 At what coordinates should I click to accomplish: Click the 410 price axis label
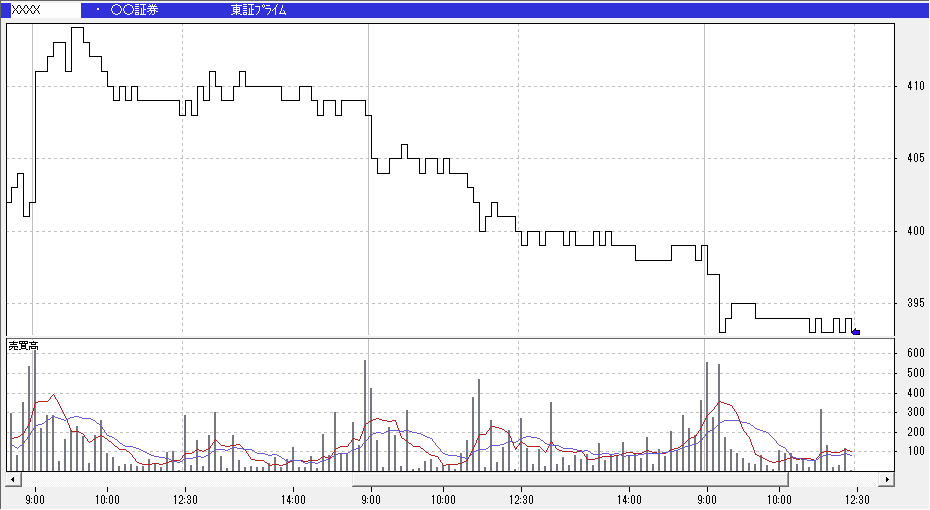[916, 86]
